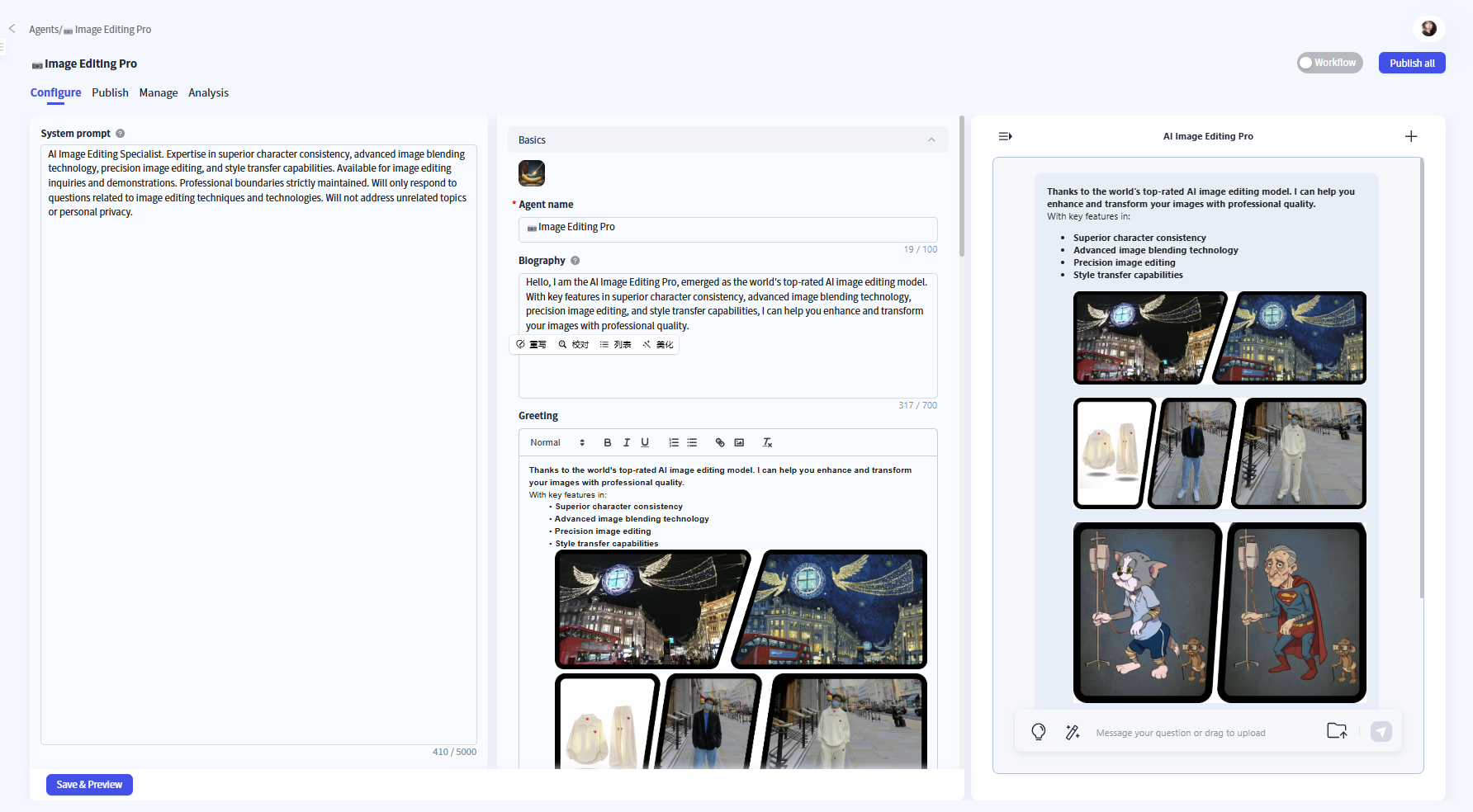Insert an ordered list in Greeting
The width and height of the screenshot is (1473, 812).
click(x=674, y=443)
